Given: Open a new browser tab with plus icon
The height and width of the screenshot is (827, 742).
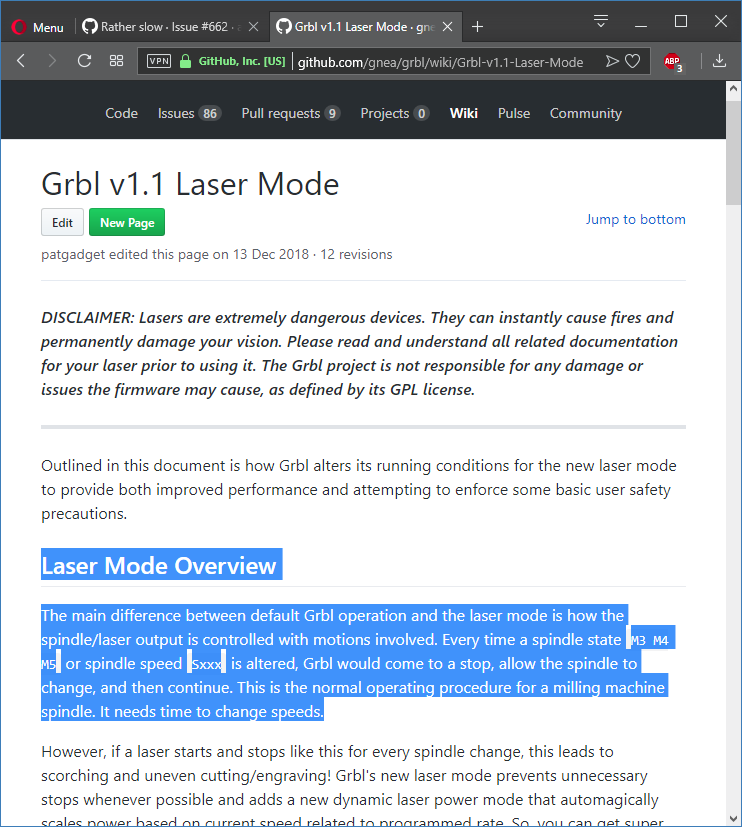Looking at the screenshot, I should pos(477,27).
